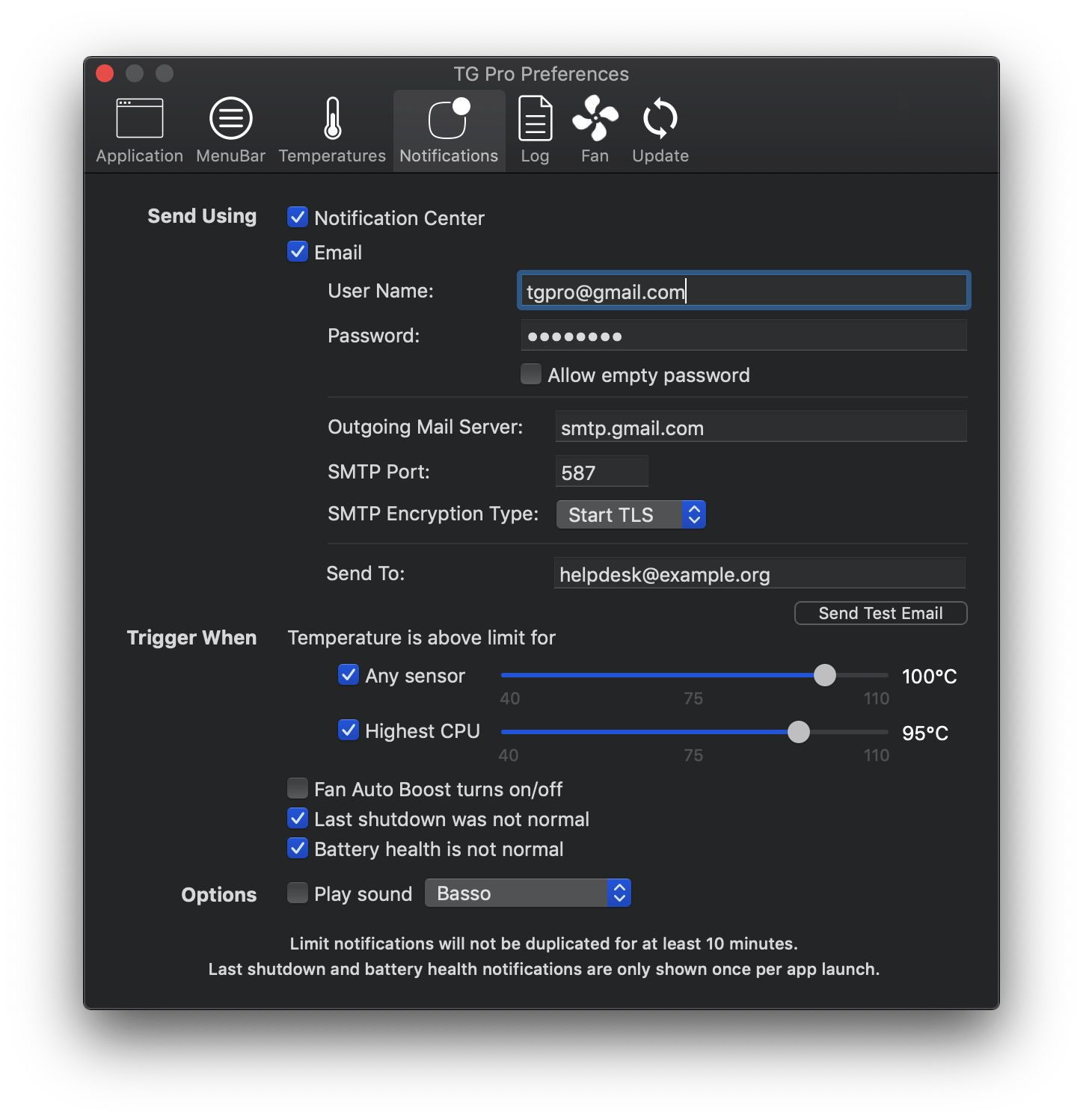This screenshot has width=1083, height=1120.
Task: Switch to the Notifications tab
Action: point(448,129)
